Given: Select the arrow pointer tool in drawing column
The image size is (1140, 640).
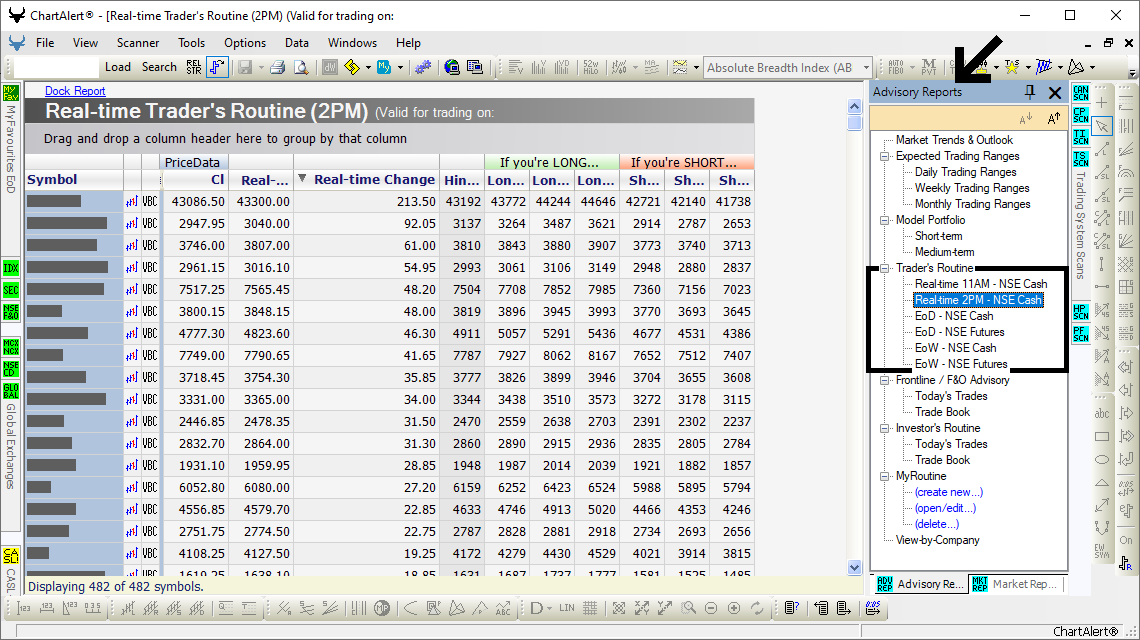Looking at the screenshot, I should pos(1102,126).
